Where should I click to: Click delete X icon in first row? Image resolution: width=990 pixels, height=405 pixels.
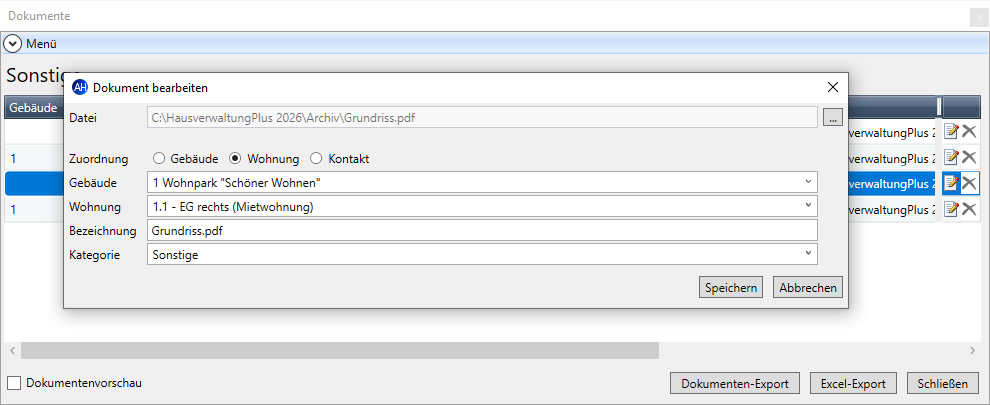[969, 131]
